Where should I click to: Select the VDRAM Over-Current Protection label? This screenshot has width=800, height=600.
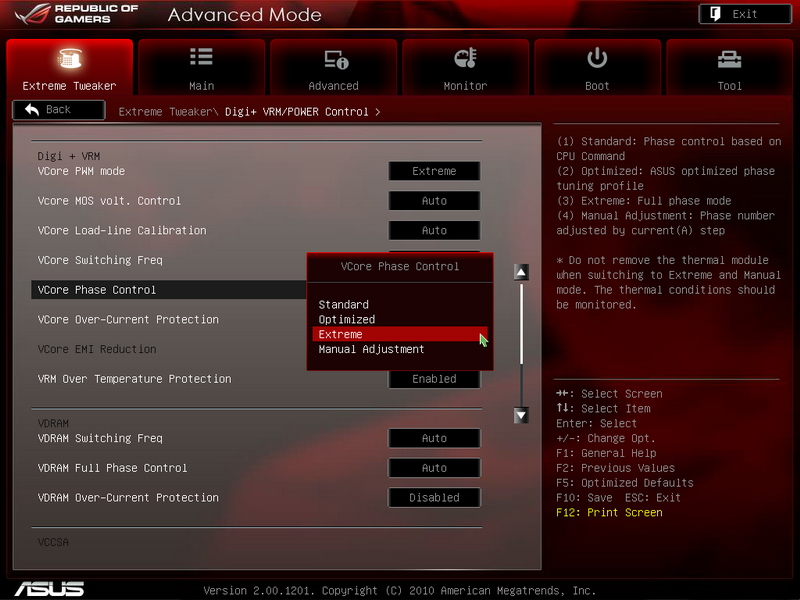coord(128,497)
